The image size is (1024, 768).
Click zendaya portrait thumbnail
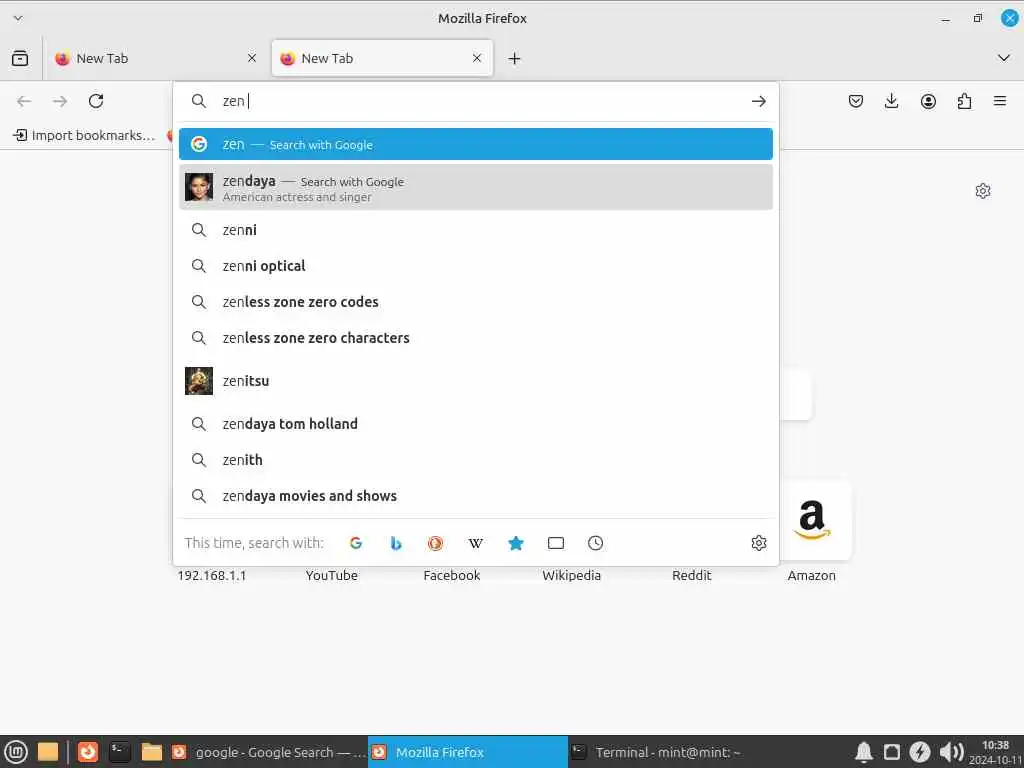(199, 187)
